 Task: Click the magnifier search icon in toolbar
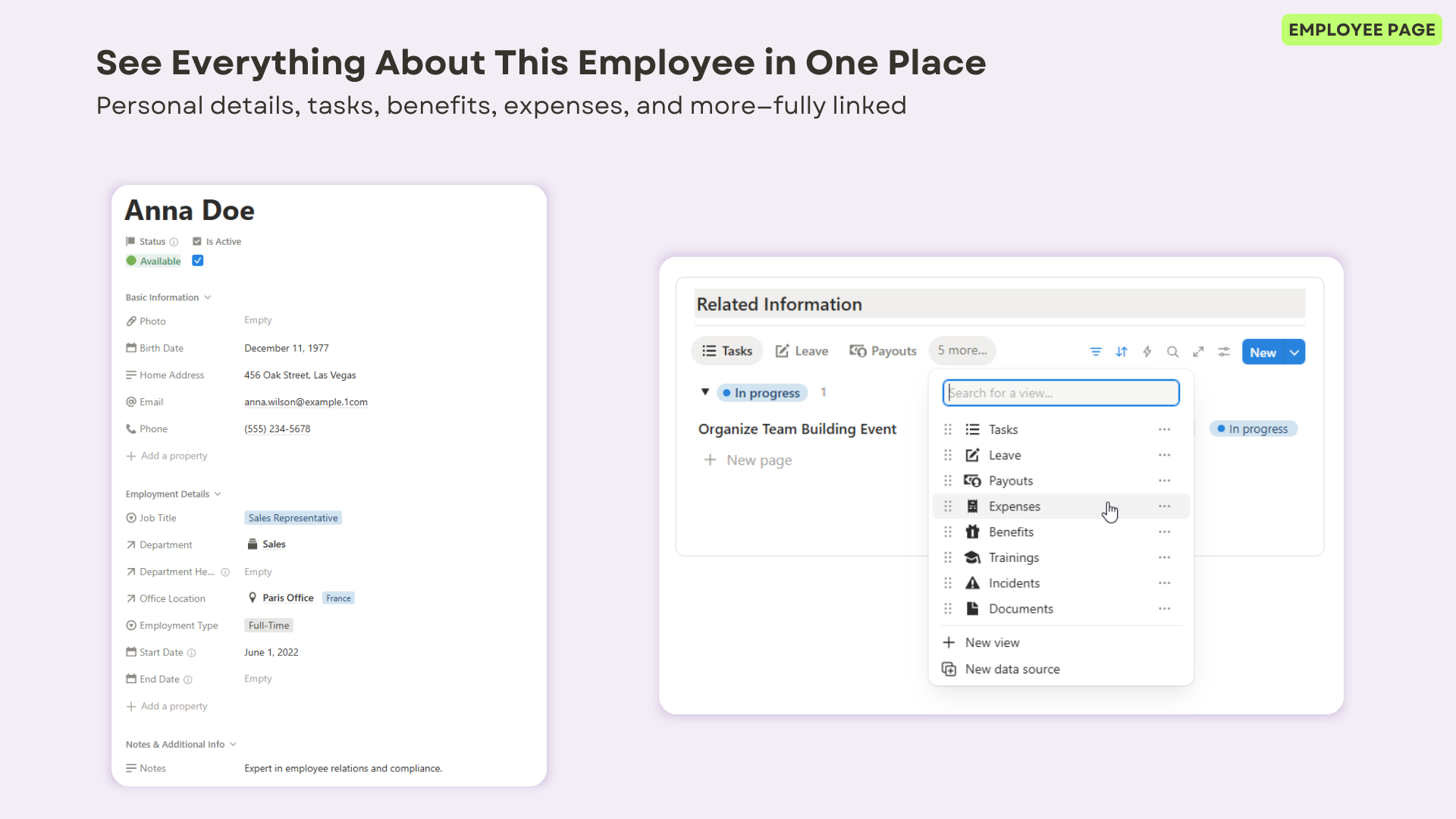pos(1172,352)
